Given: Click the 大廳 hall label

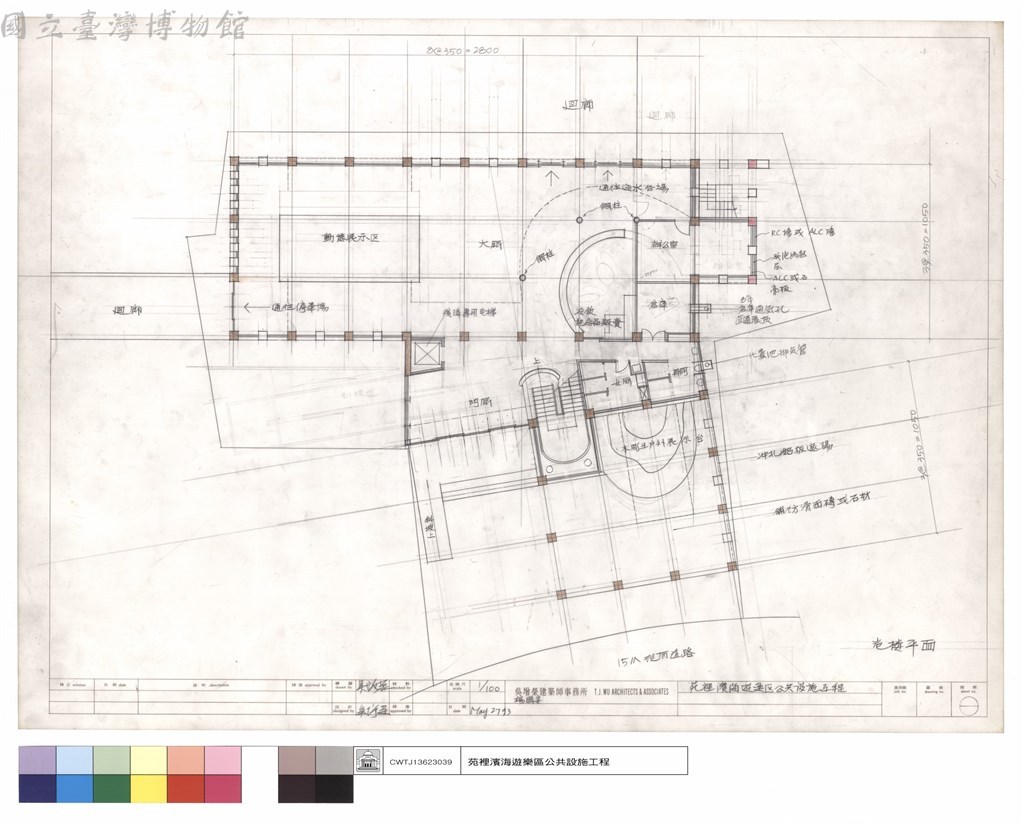Looking at the screenshot, I should pyautogui.click(x=489, y=243).
